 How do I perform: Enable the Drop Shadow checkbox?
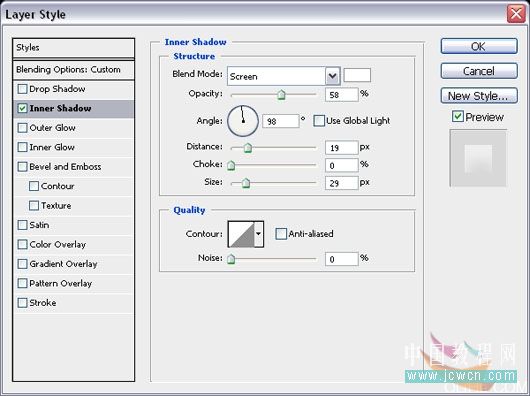point(22,89)
